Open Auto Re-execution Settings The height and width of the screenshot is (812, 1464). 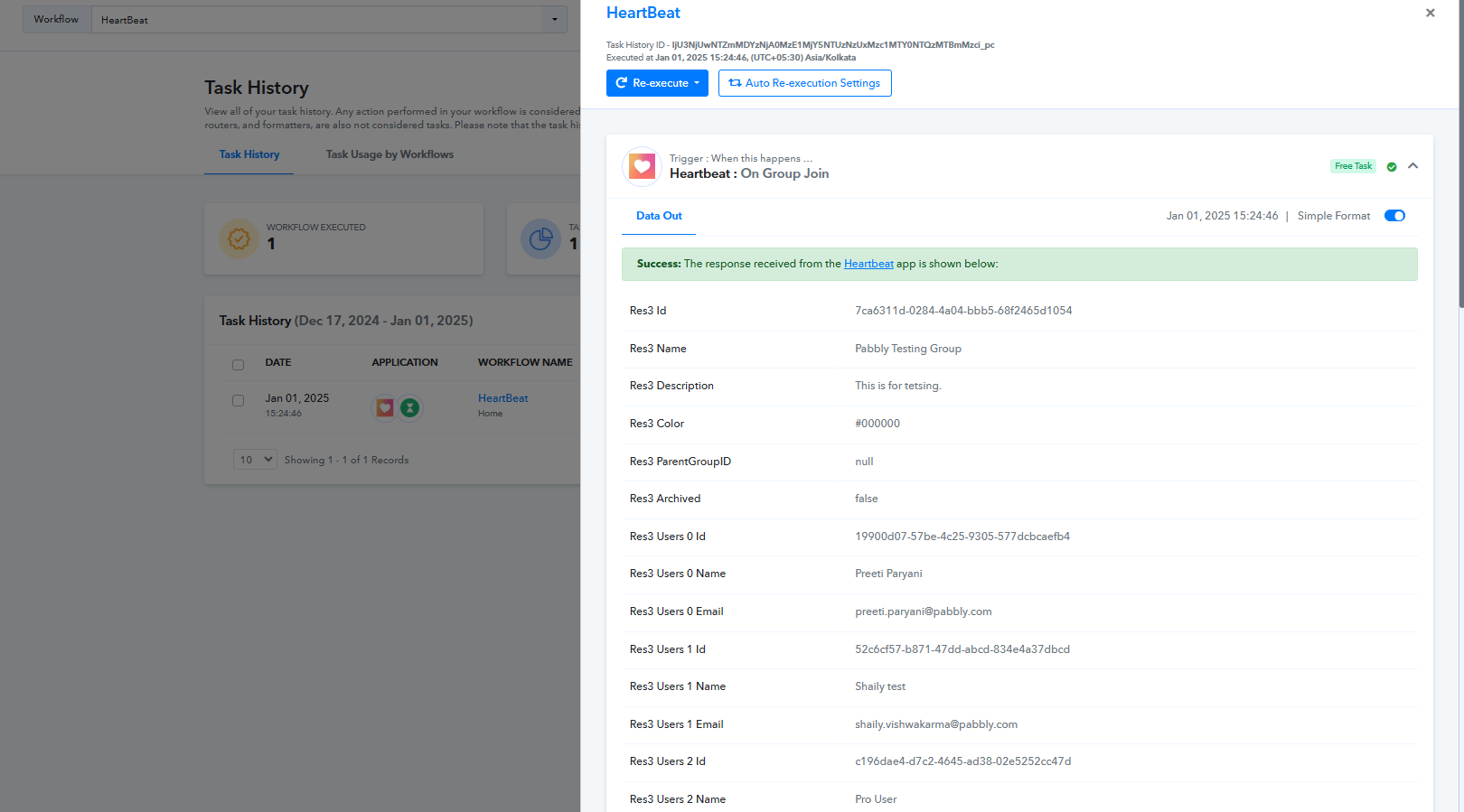point(805,83)
